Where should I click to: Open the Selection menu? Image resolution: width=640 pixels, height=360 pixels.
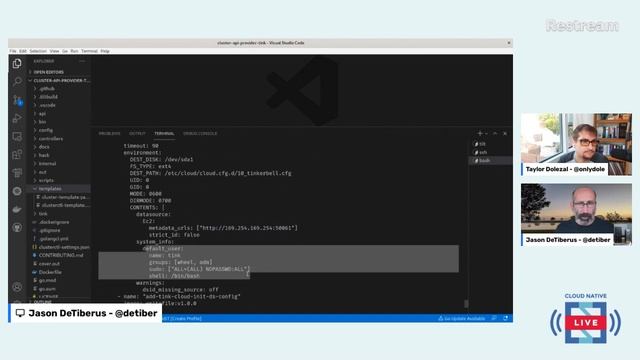pyautogui.click(x=38, y=51)
